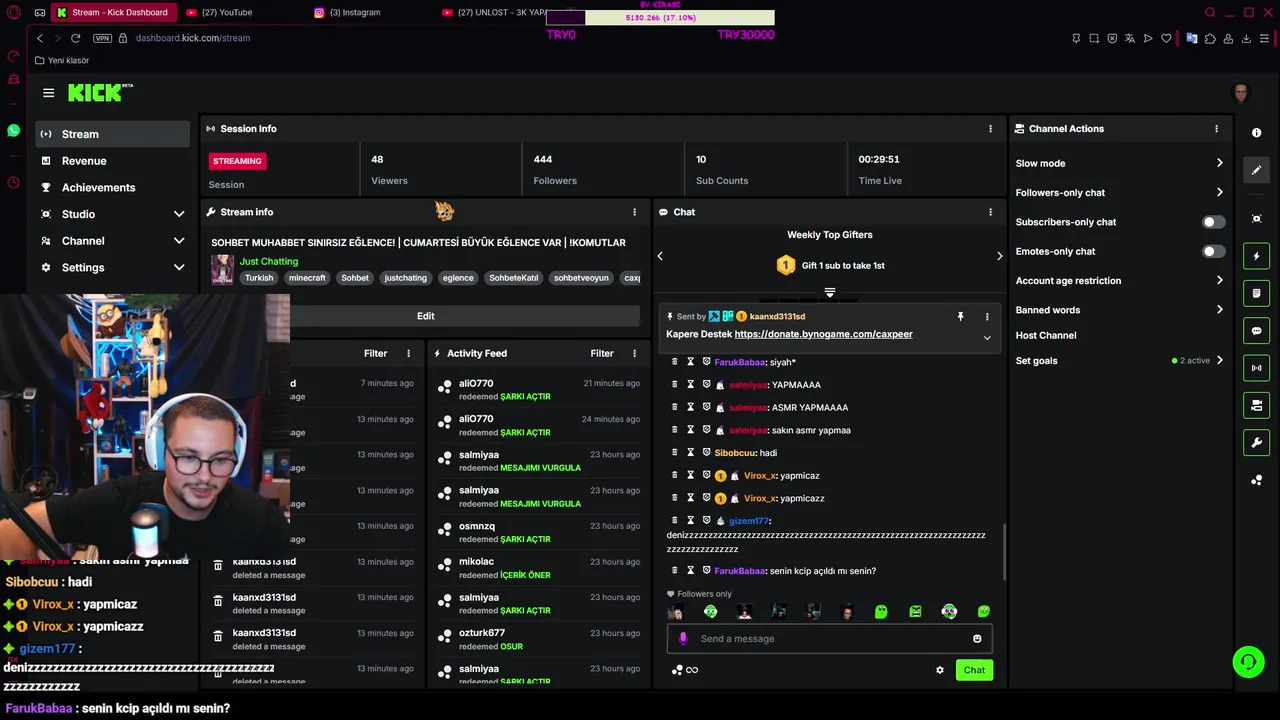The width and height of the screenshot is (1280, 720).
Task: Open the user avatar at top right
Action: (1241, 93)
